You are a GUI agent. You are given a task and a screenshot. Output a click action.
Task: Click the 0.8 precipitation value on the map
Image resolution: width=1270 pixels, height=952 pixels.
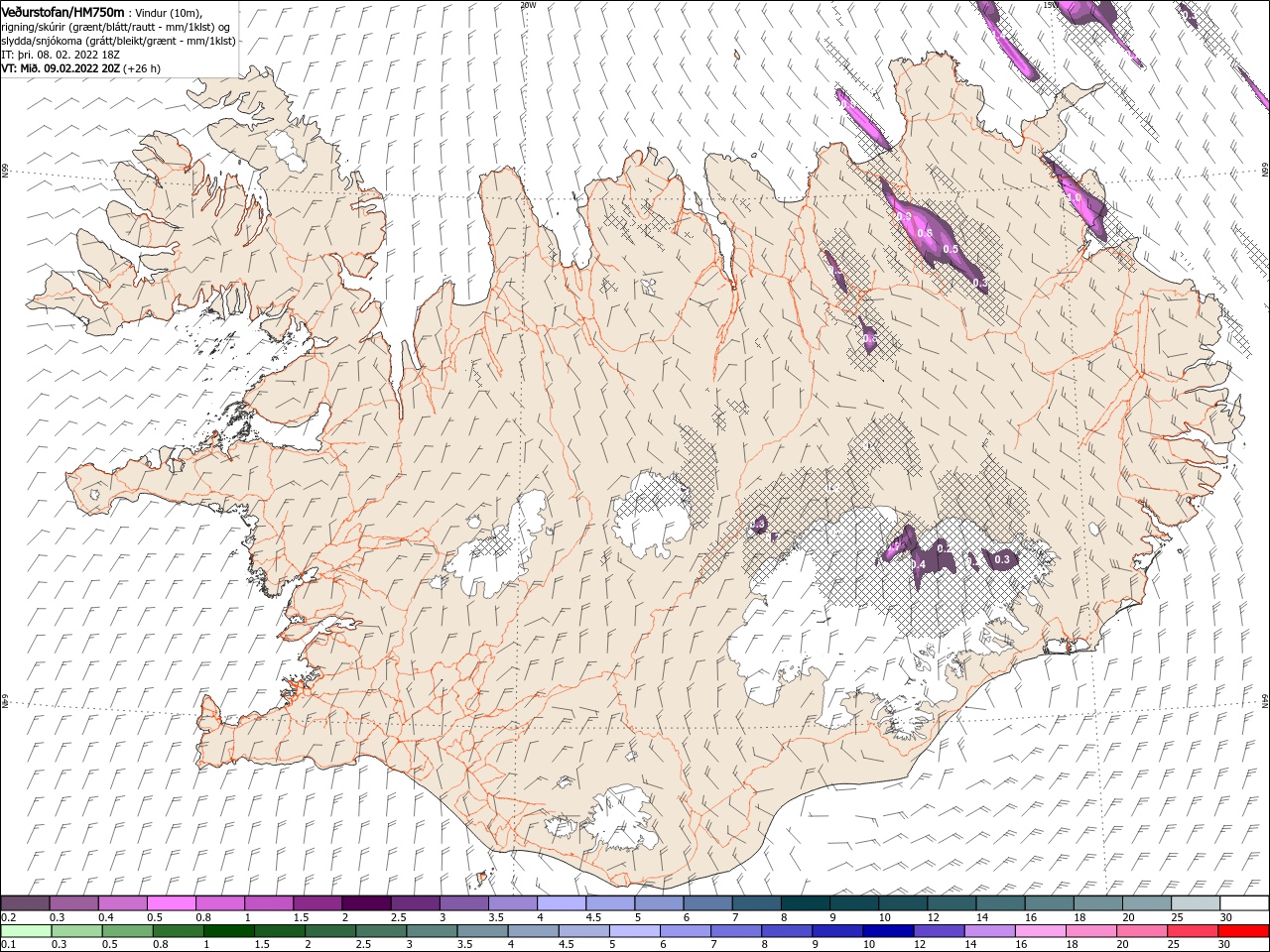click(x=925, y=233)
